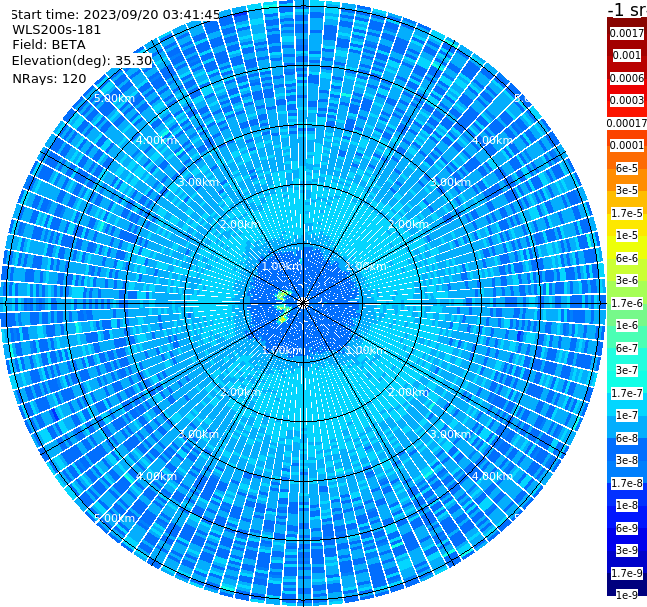Click the Start time 2023/09/20 03:41:45 text
This screenshot has width=647, height=607.
[x=116, y=15]
